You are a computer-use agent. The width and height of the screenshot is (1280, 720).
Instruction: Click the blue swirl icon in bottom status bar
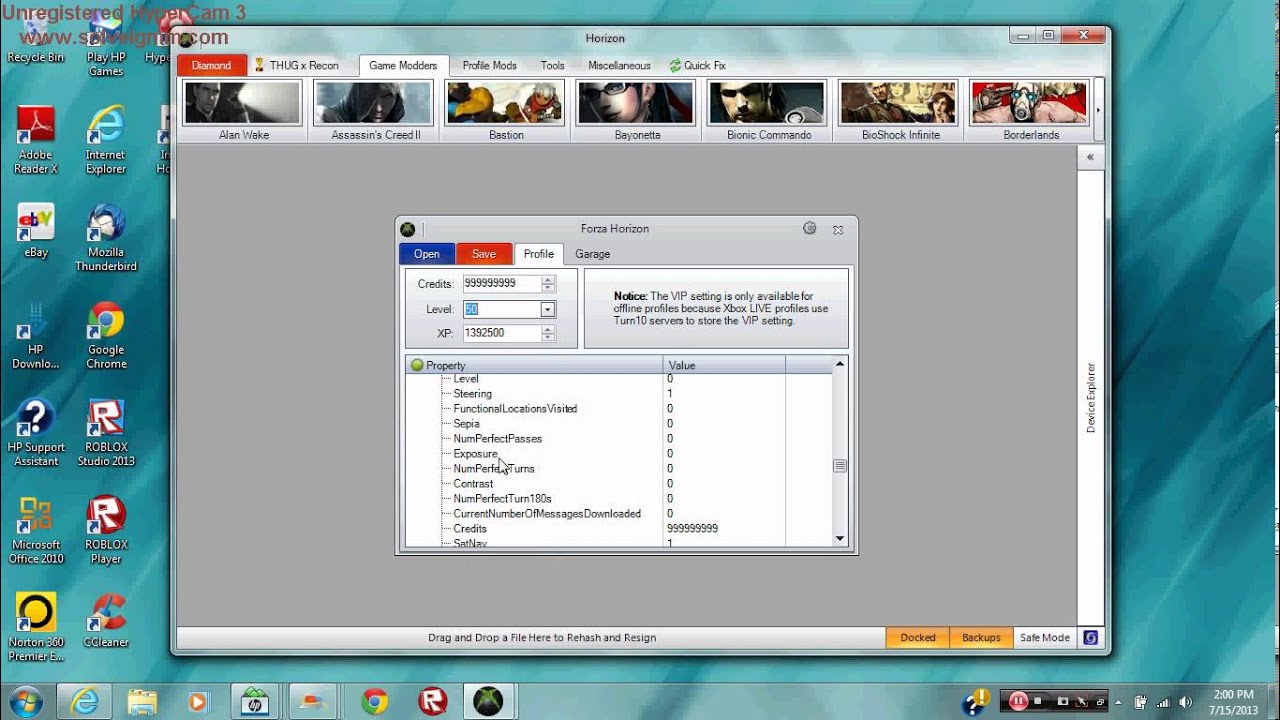coord(1090,637)
